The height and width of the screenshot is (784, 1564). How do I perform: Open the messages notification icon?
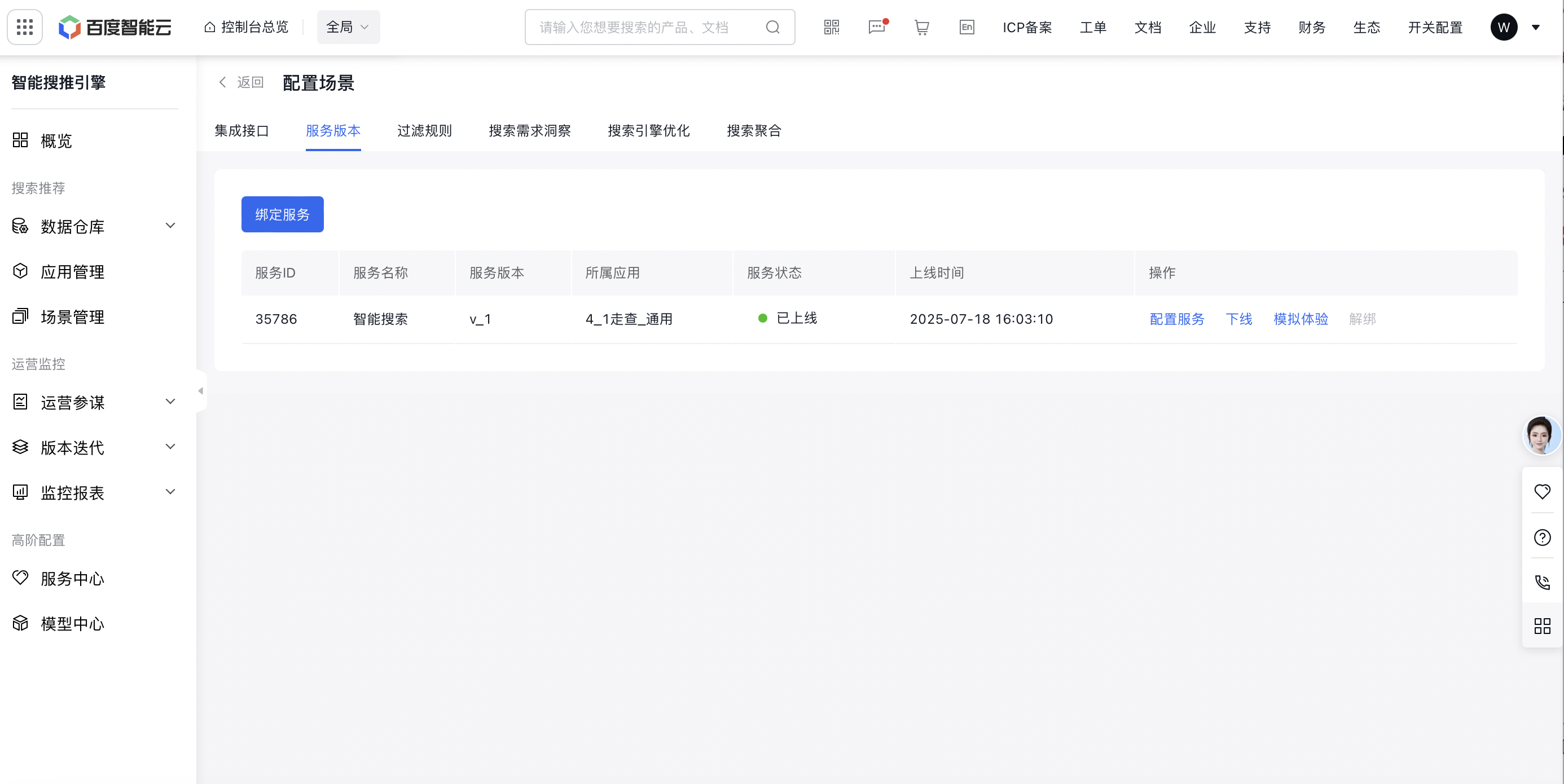pos(877,27)
